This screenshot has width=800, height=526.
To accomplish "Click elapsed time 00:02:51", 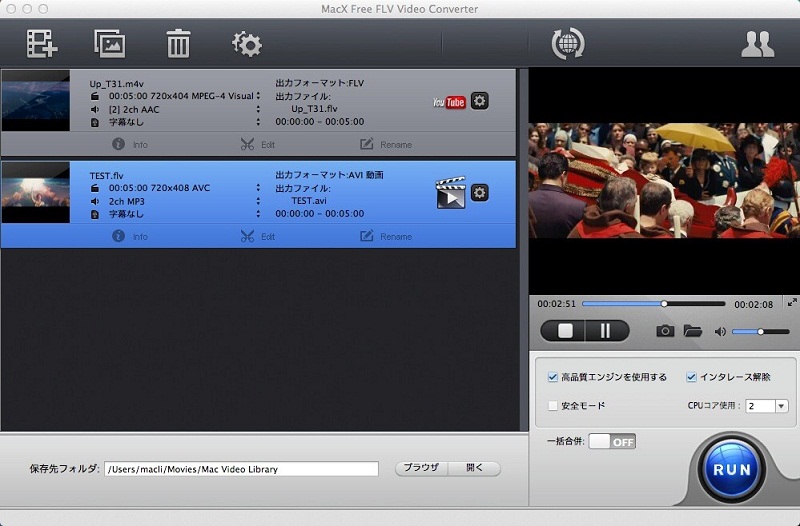I will coord(556,304).
